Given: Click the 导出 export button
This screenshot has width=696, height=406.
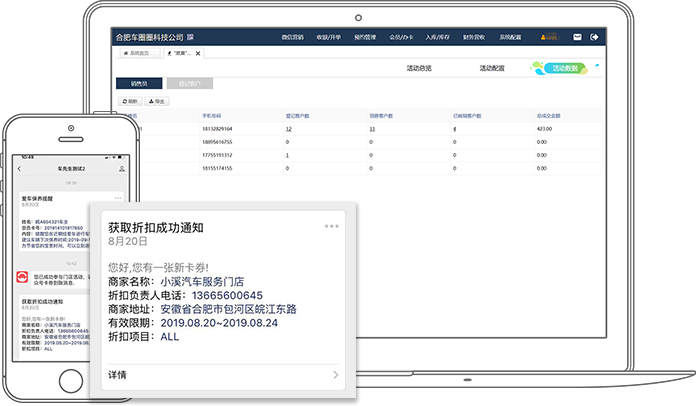Looking at the screenshot, I should (157, 101).
